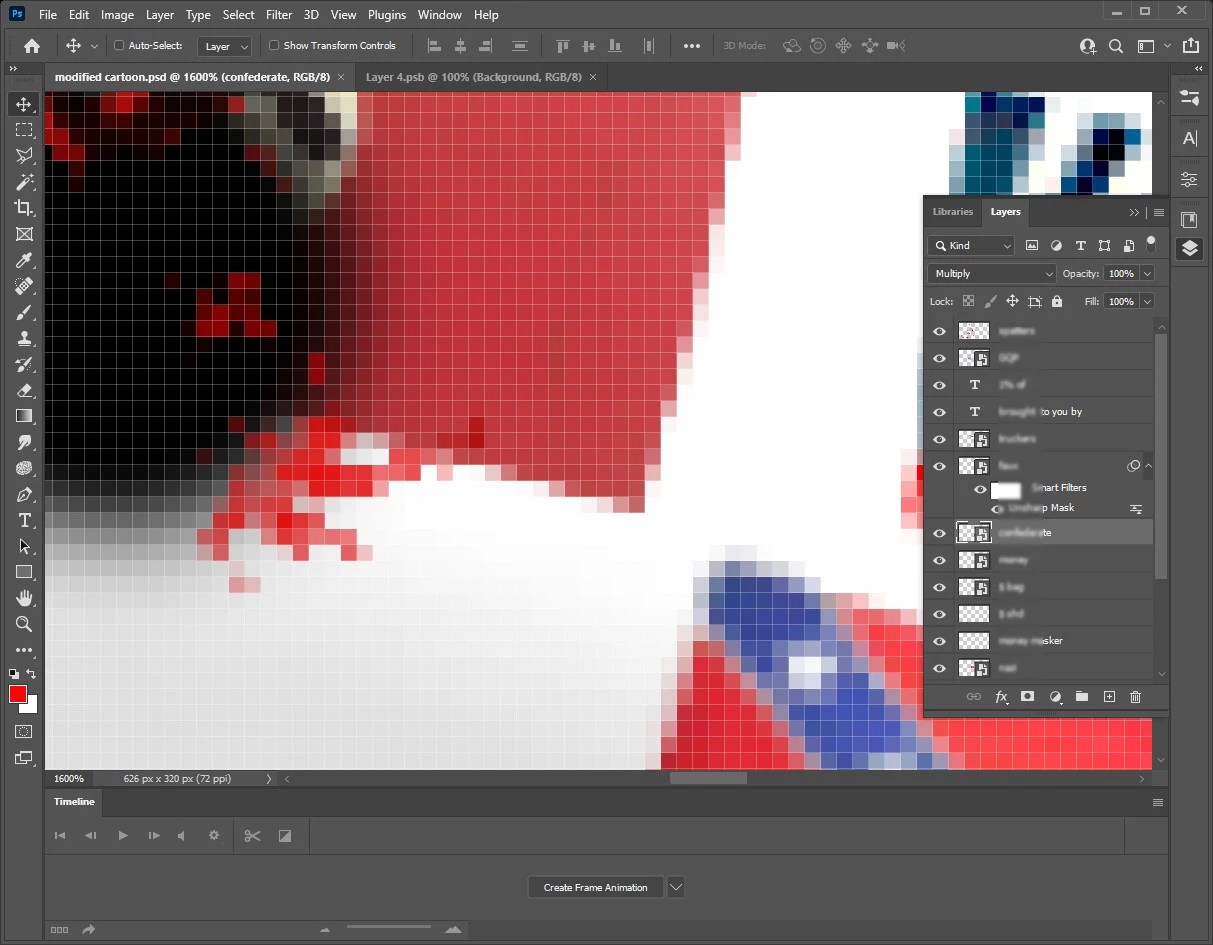Screen dimensions: 1213x945
Task: Open Auto-Select Layer dropdown
Action: click(x=224, y=46)
